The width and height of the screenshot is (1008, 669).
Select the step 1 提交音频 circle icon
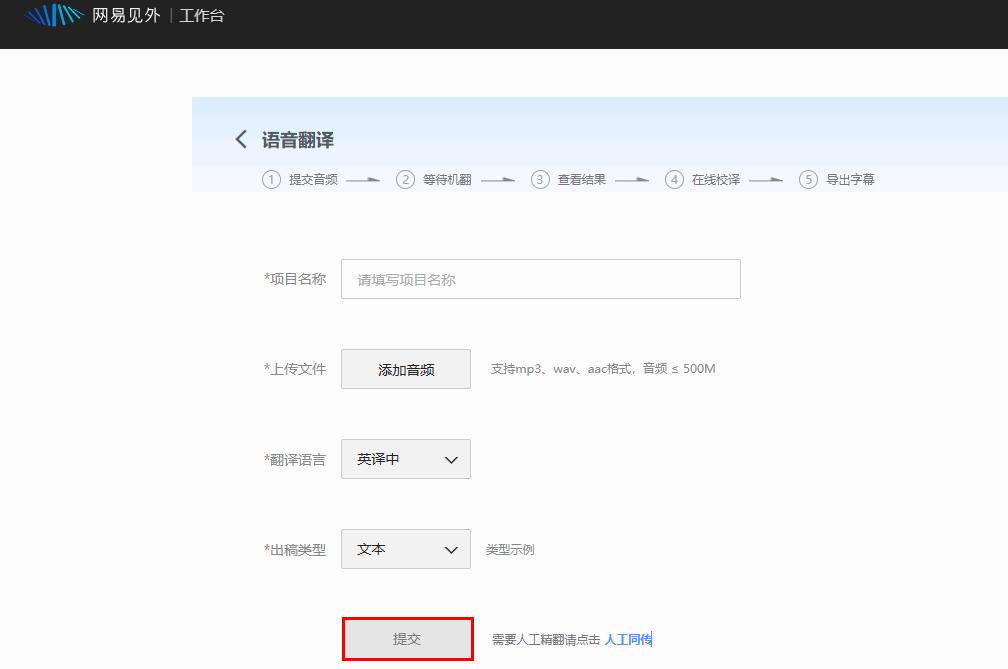click(270, 179)
